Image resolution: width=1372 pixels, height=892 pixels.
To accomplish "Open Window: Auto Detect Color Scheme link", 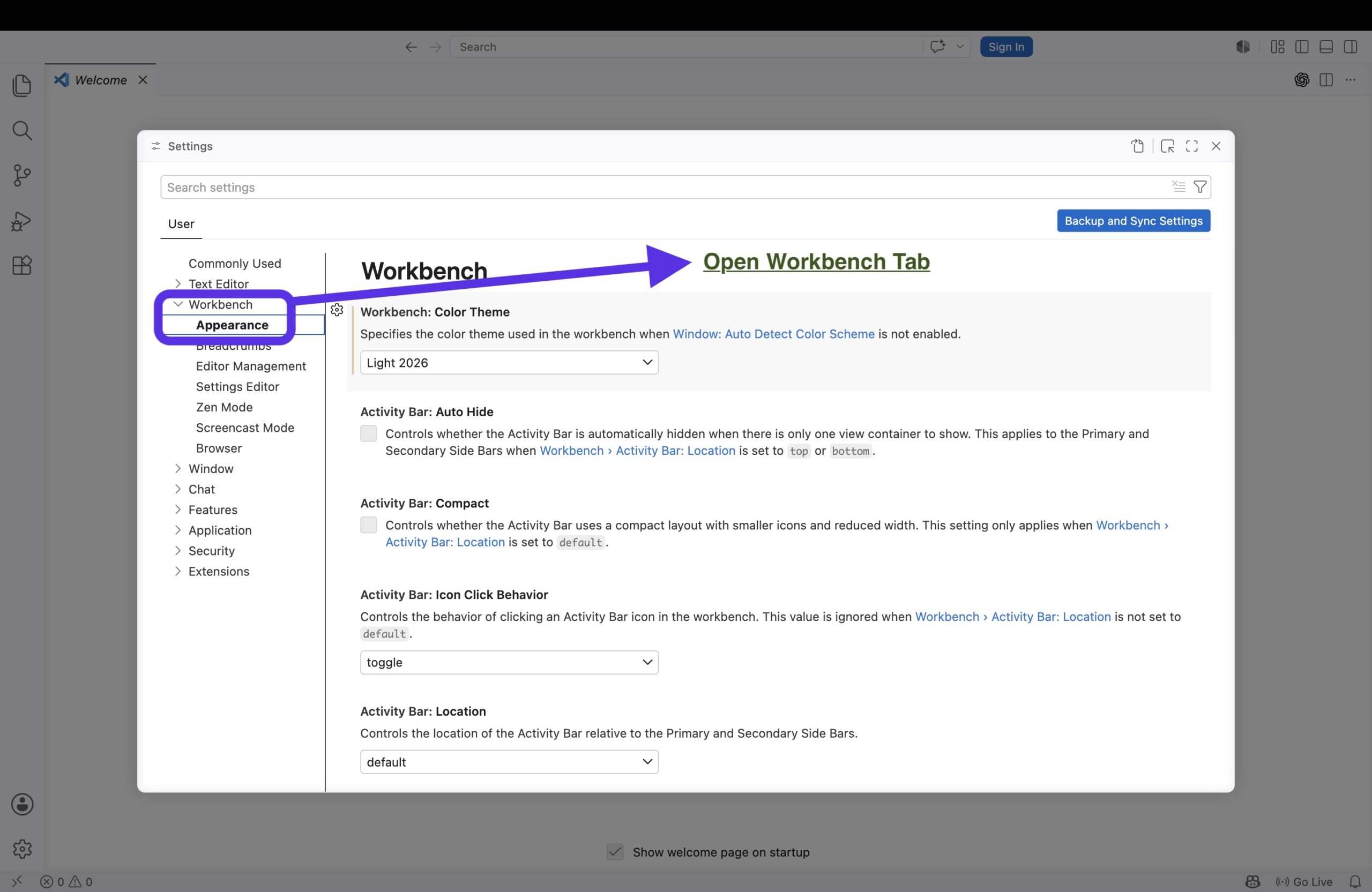I will (773, 334).
